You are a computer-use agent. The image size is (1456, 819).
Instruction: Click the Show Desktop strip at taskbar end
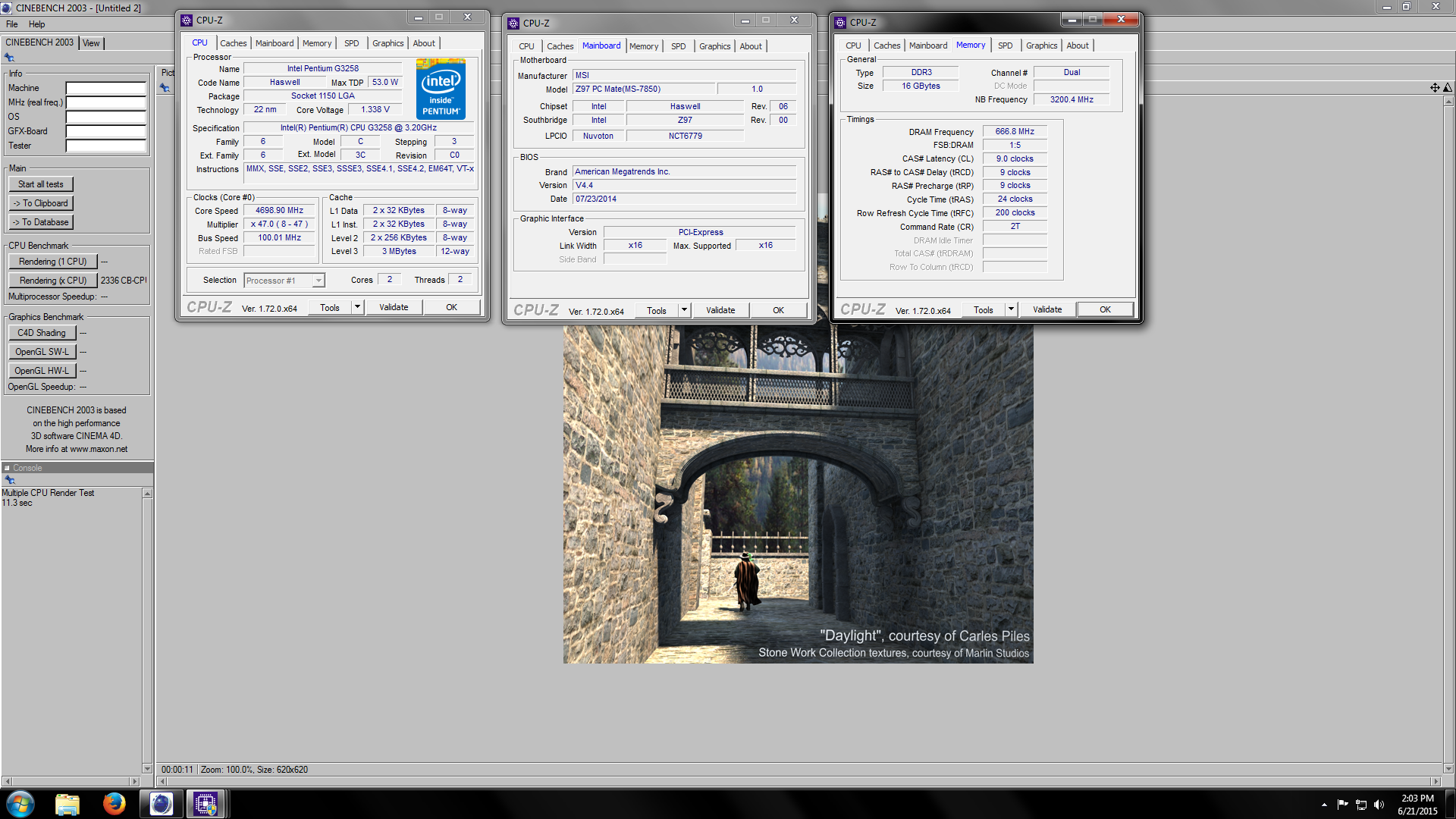click(x=1450, y=805)
